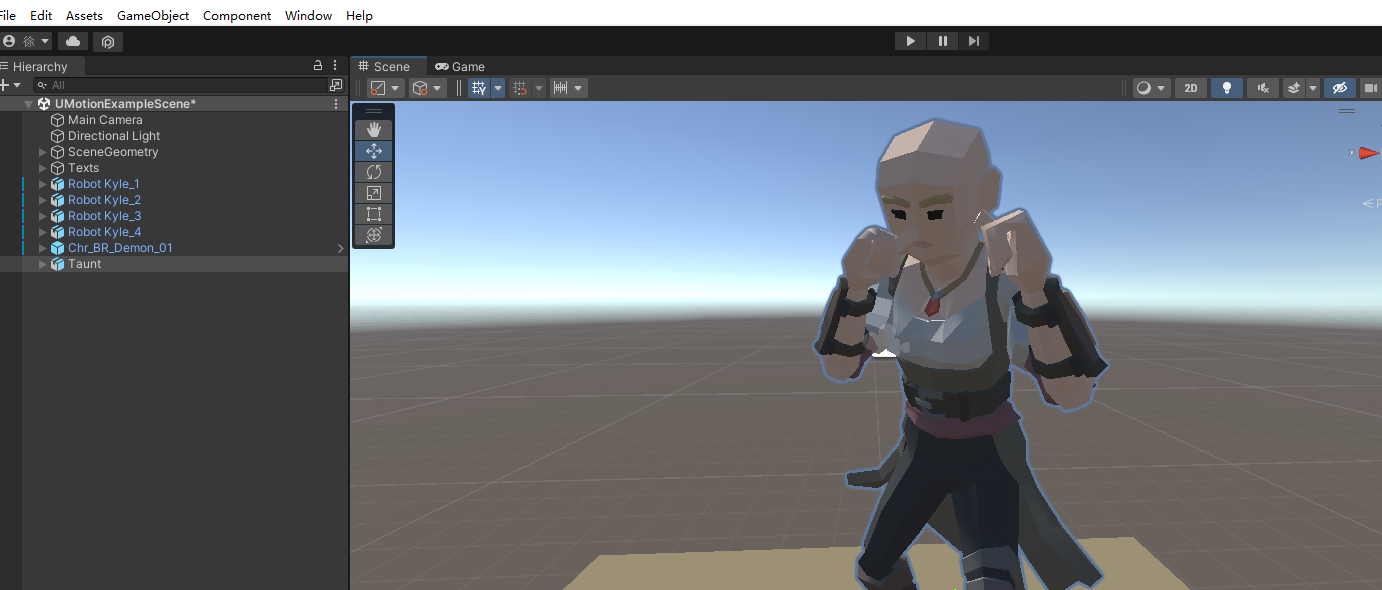The height and width of the screenshot is (590, 1382).
Task: Click the Hierarchy lock icon
Action: 318,66
